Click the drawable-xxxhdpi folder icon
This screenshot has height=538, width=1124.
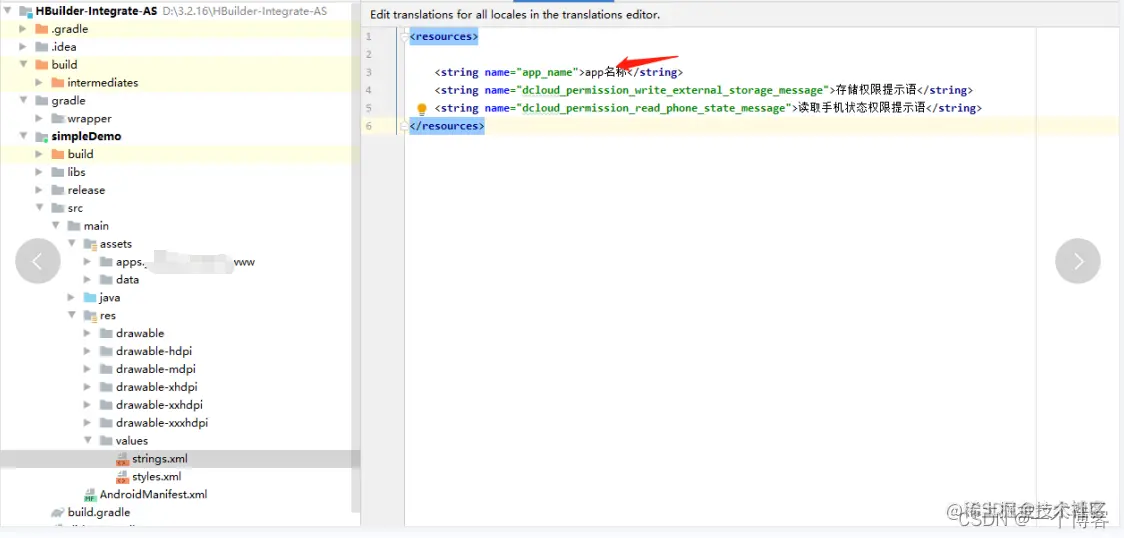(106, 423)
